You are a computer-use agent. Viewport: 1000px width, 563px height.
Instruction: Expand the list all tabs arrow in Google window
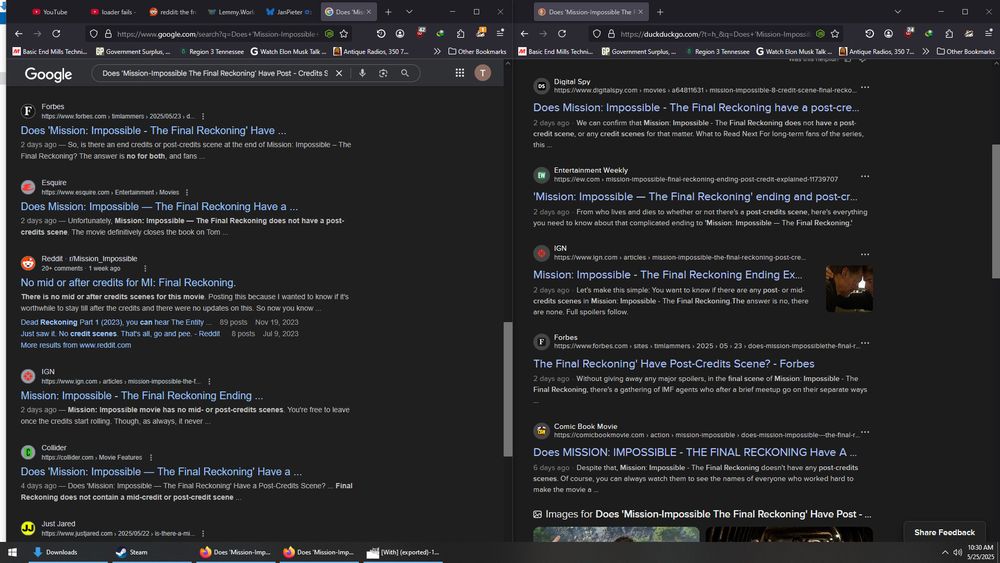pyautogui.click(x=409, y=11)
